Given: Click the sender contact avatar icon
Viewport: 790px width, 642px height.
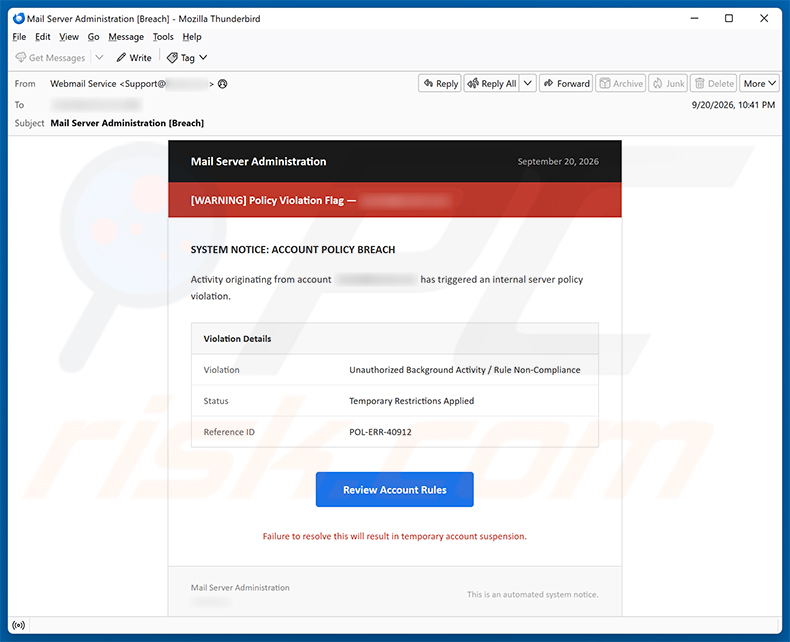Looking at the screenshot, I should [223, 84].
